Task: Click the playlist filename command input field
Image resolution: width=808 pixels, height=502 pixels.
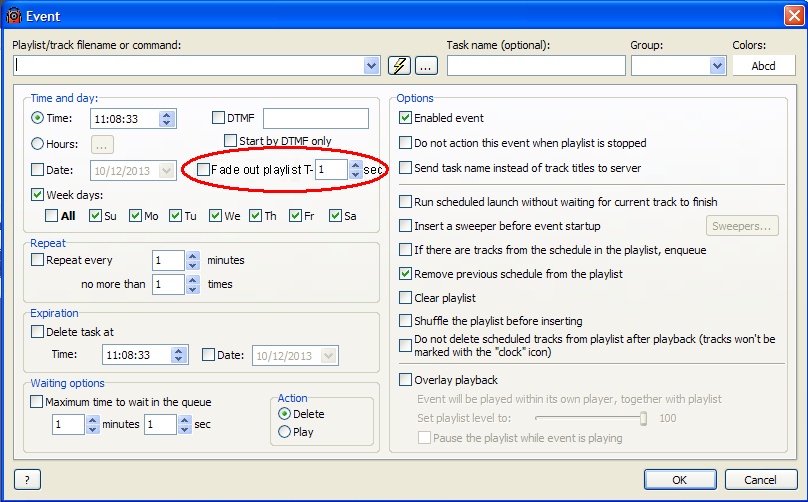Action: tap(189, 66)
